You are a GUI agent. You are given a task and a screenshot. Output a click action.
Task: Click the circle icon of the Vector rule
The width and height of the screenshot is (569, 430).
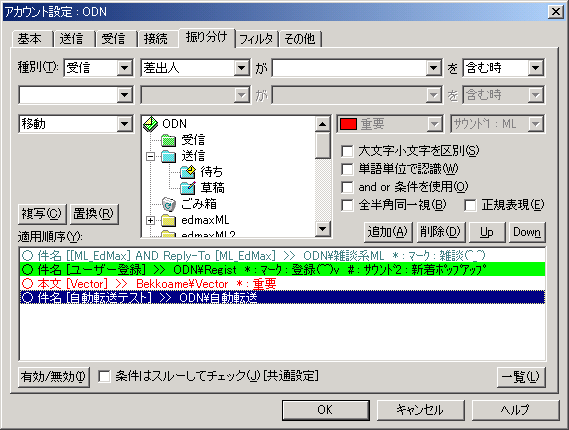pyautogui.click(x=28, y=283)
